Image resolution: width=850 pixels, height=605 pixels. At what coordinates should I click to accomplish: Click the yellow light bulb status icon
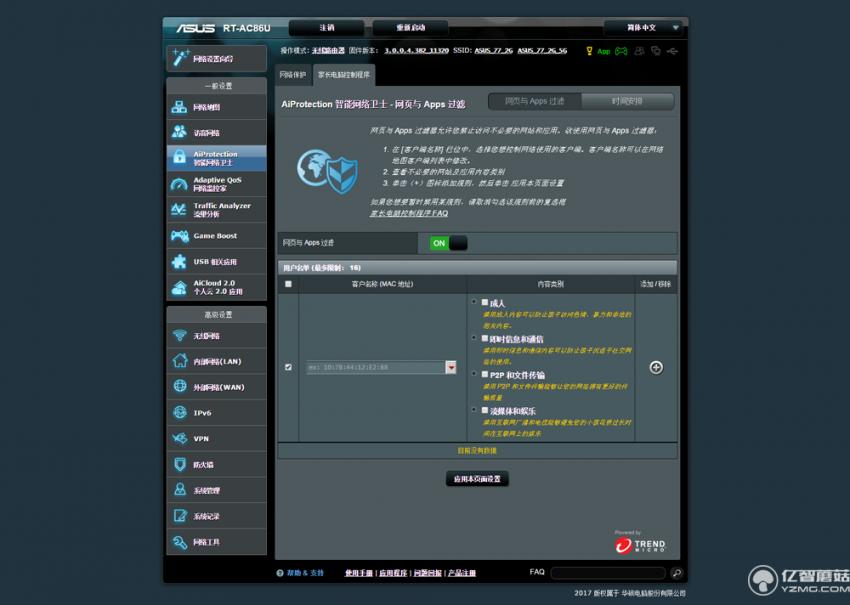click(589, 51)
